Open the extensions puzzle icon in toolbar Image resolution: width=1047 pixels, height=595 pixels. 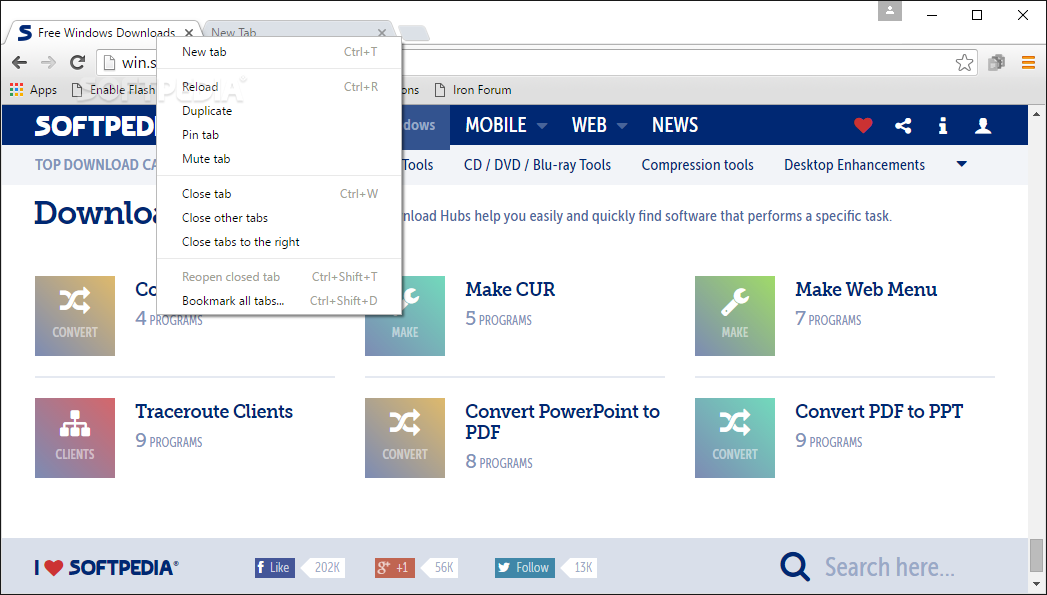tap(997, 62)
